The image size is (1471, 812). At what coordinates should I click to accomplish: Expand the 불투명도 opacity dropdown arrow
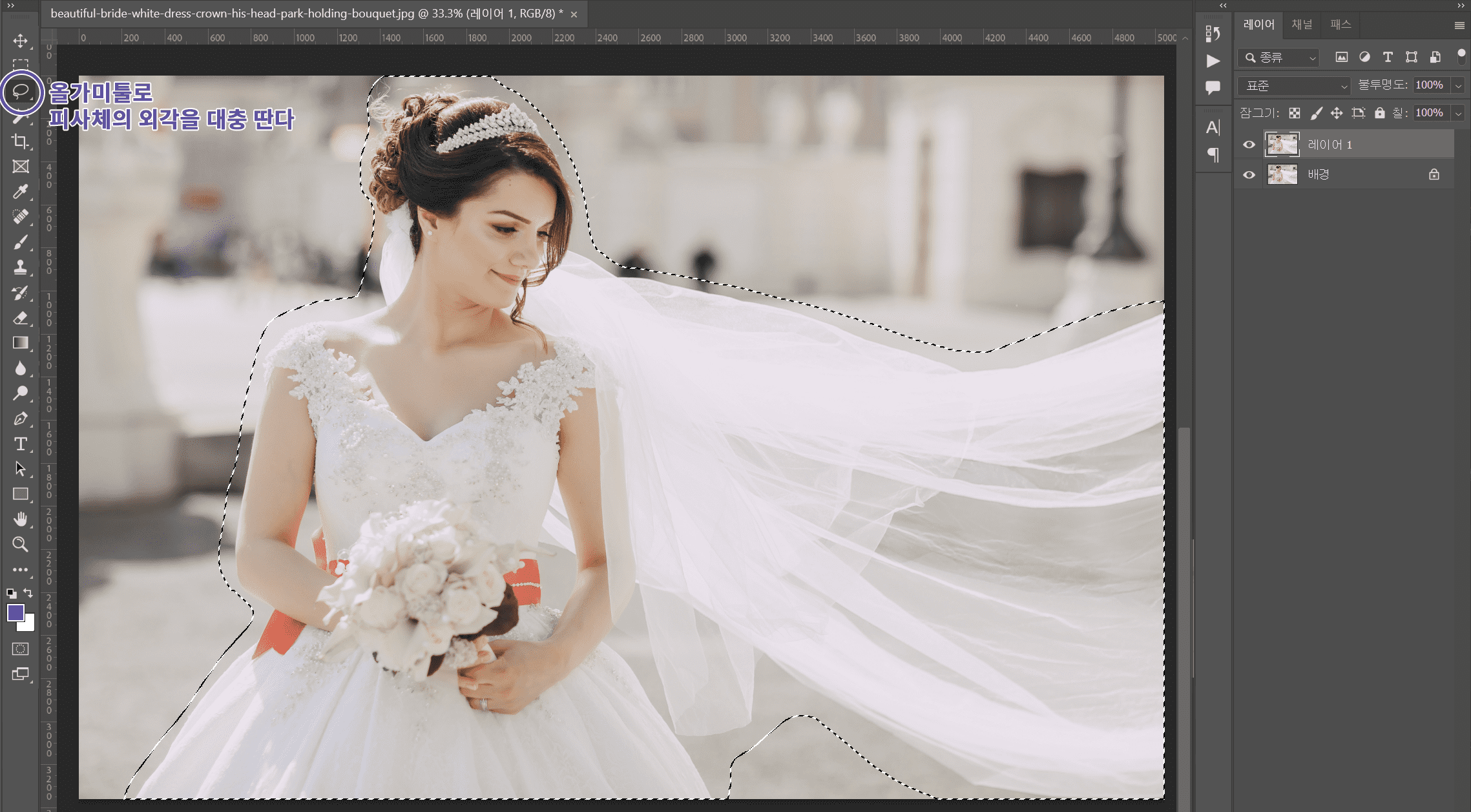tap(1458, 85)
